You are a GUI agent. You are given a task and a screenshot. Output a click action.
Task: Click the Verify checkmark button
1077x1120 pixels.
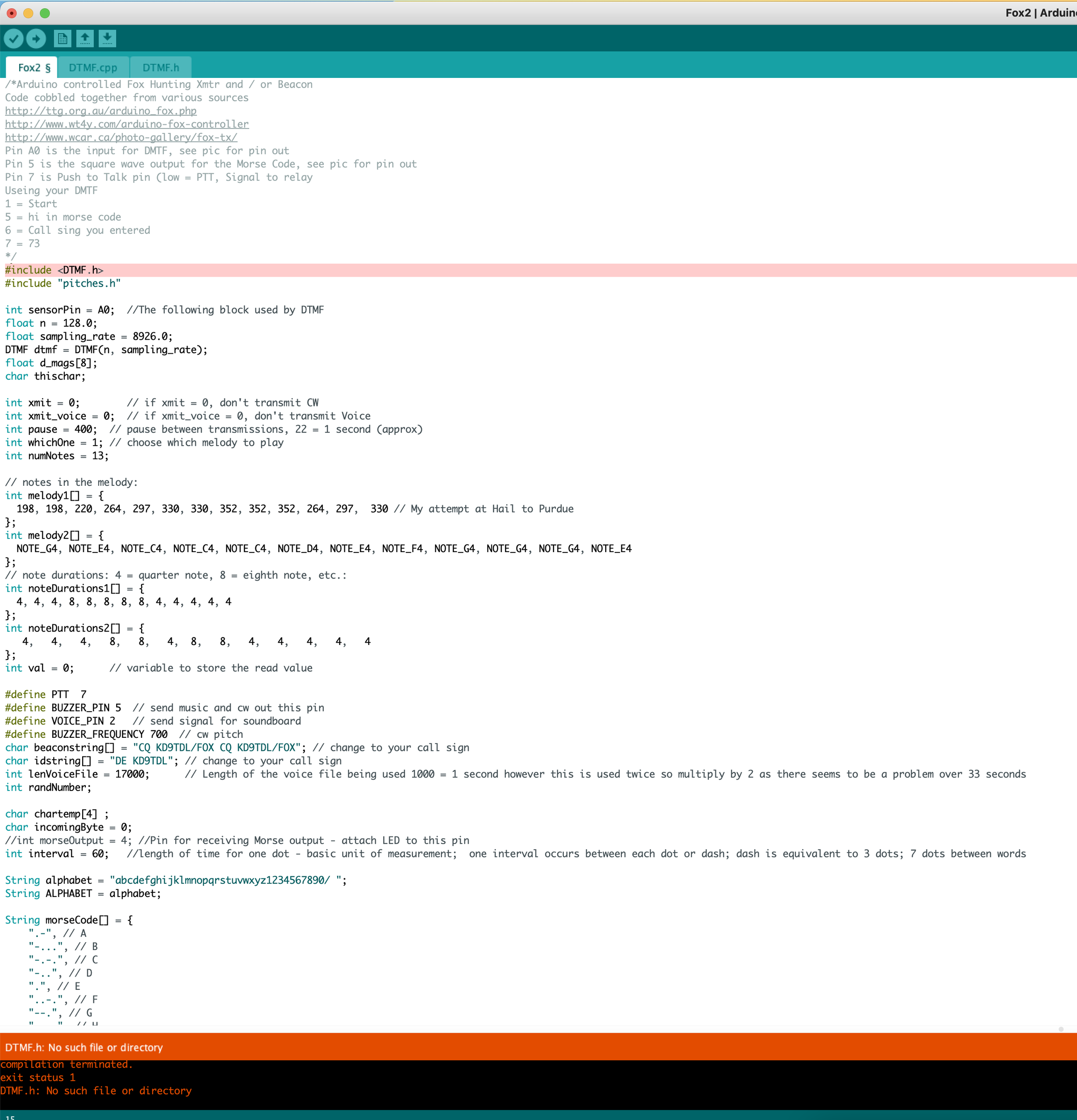click(x=14, y=38)
